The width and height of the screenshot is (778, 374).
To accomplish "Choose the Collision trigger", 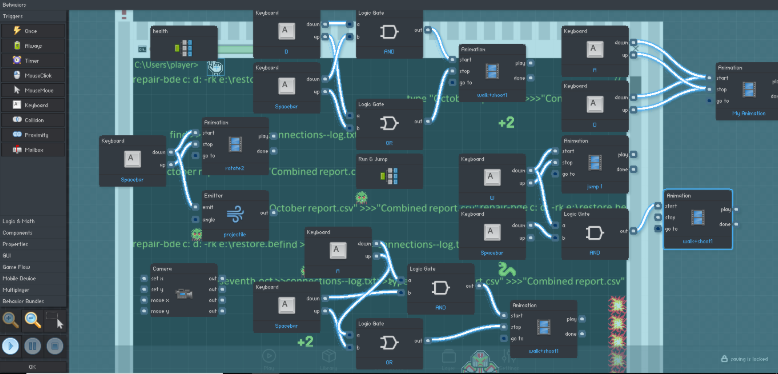I will (x=33, y=120).
